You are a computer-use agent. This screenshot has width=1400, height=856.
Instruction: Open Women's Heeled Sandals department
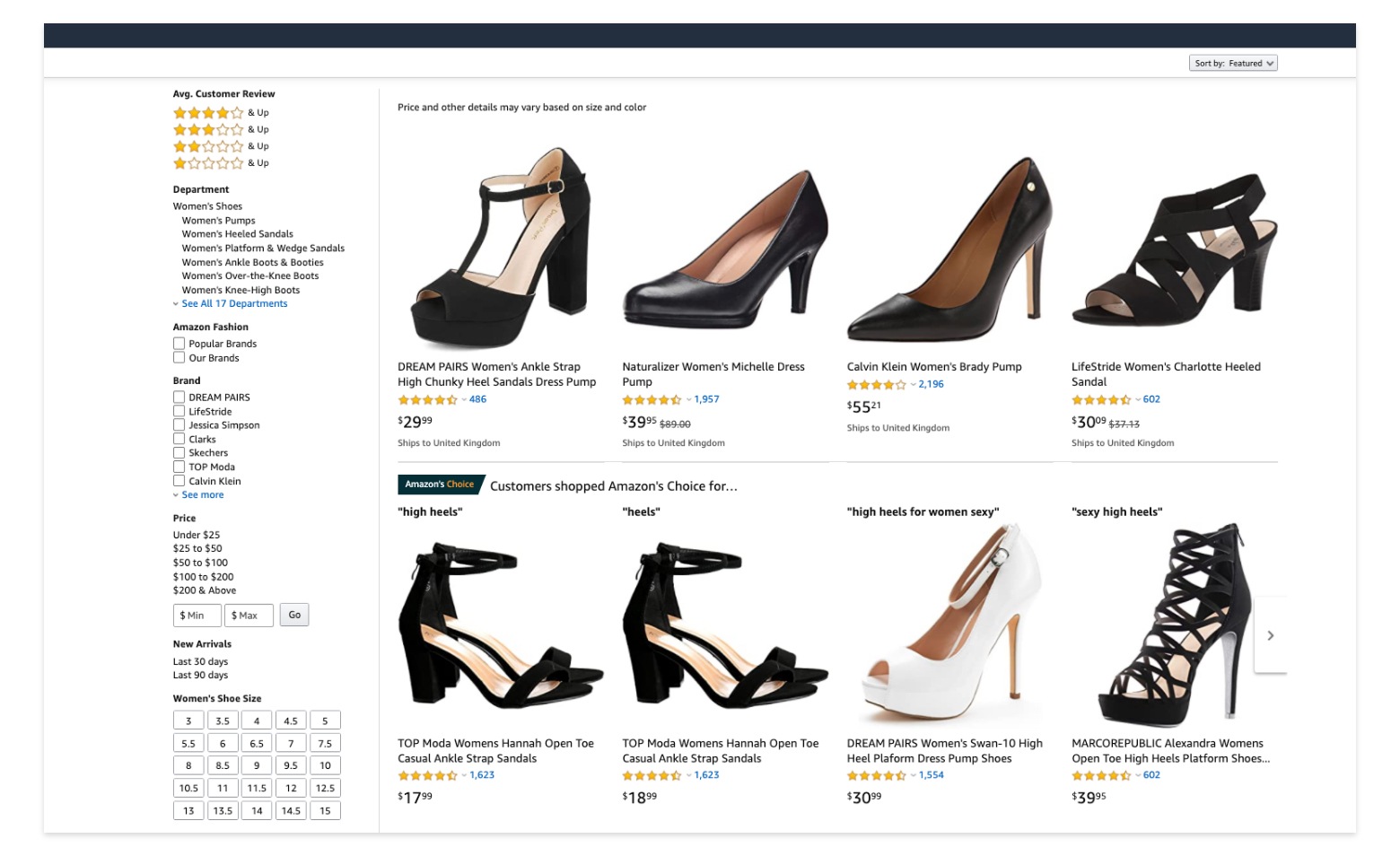[x=238, y=234]
